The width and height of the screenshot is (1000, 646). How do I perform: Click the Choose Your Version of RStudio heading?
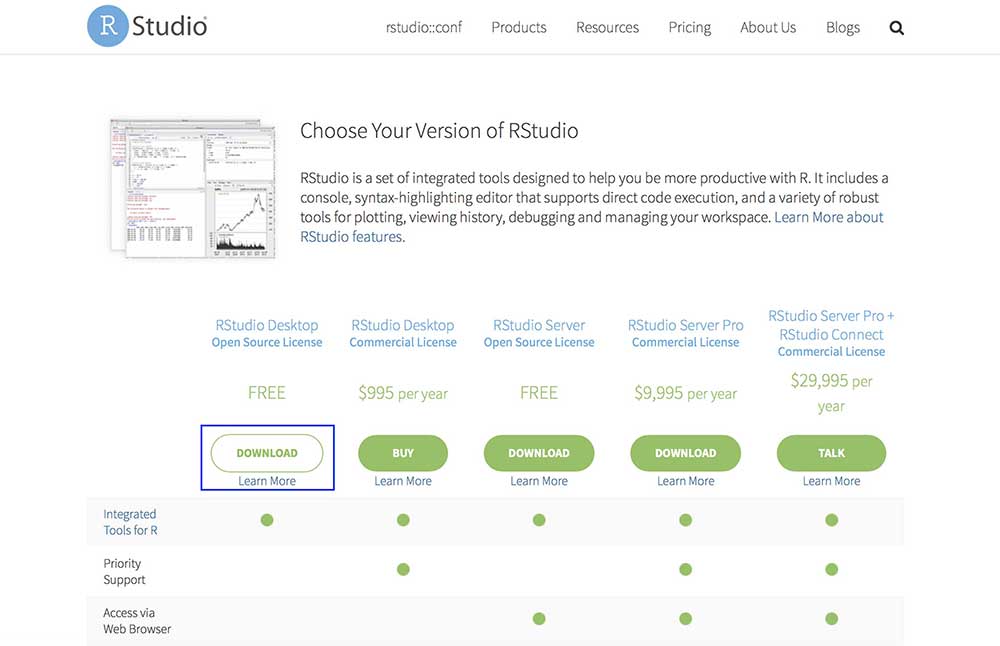coord(439,131)
